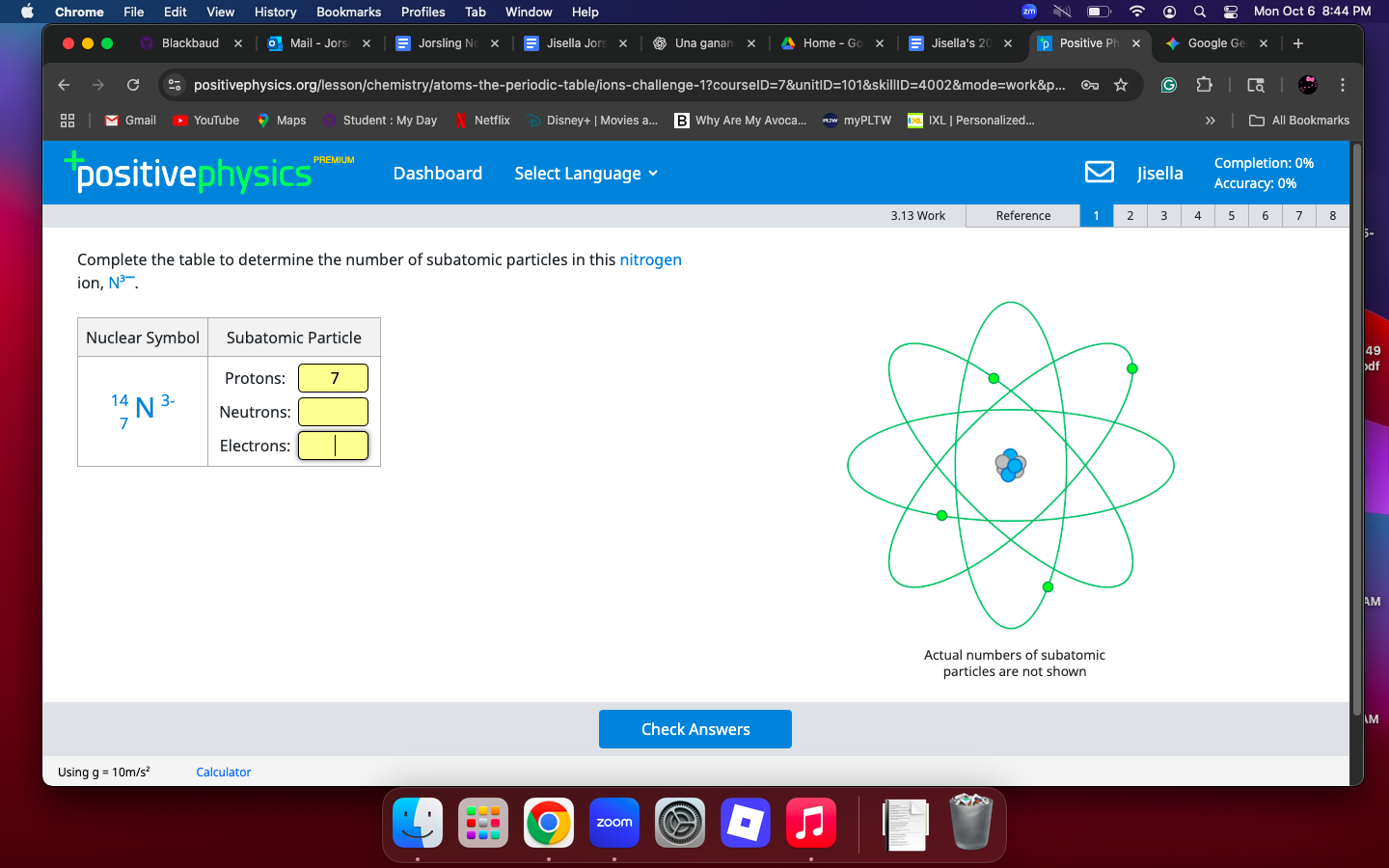Open the Calculator link
The width and height of the screenshot is (1389, 868).
pos(223,773)
